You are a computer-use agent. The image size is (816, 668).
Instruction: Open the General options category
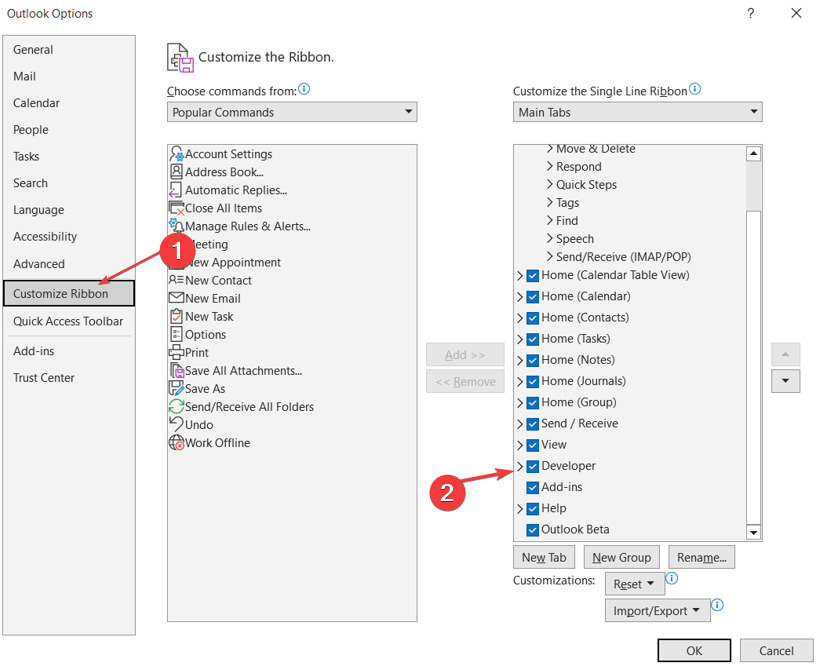click(69, 49)
